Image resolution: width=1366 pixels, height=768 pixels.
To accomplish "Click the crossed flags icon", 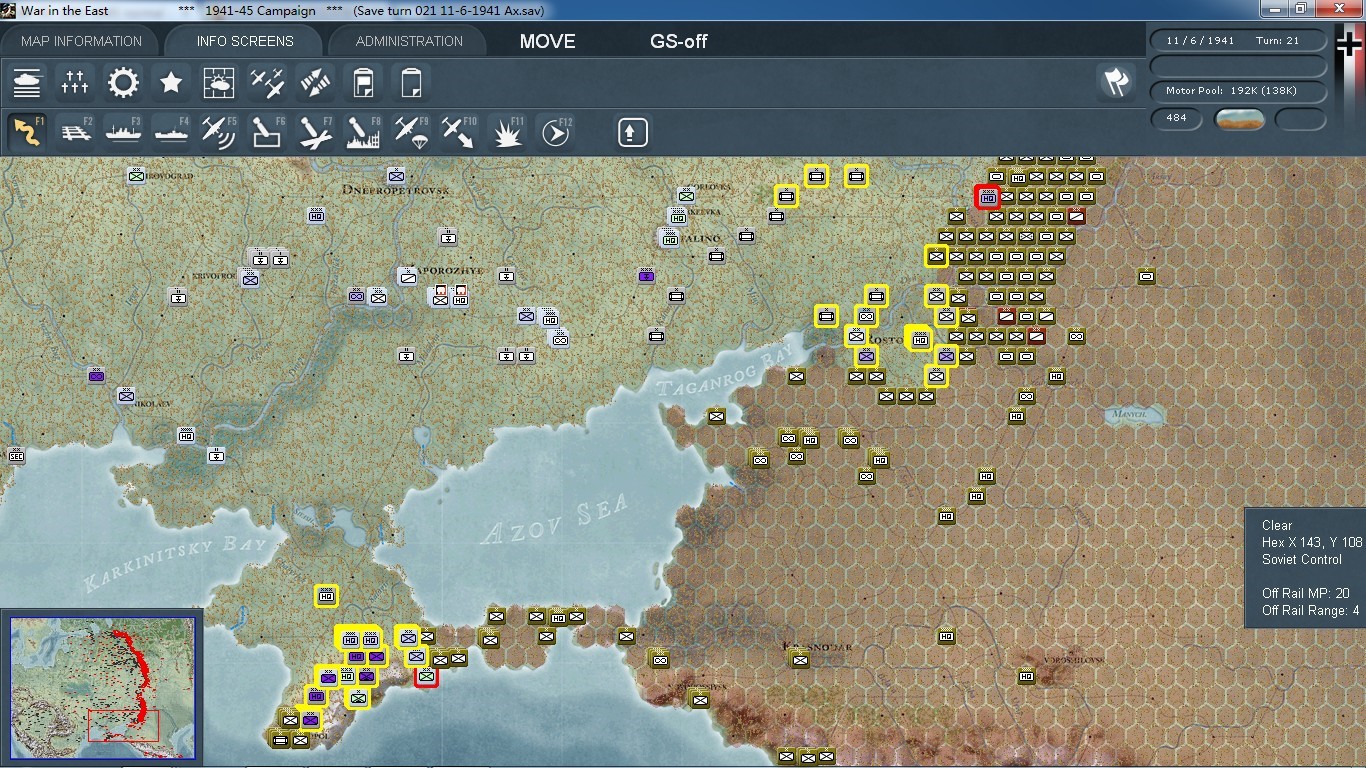I will [x=1115, y=82].
